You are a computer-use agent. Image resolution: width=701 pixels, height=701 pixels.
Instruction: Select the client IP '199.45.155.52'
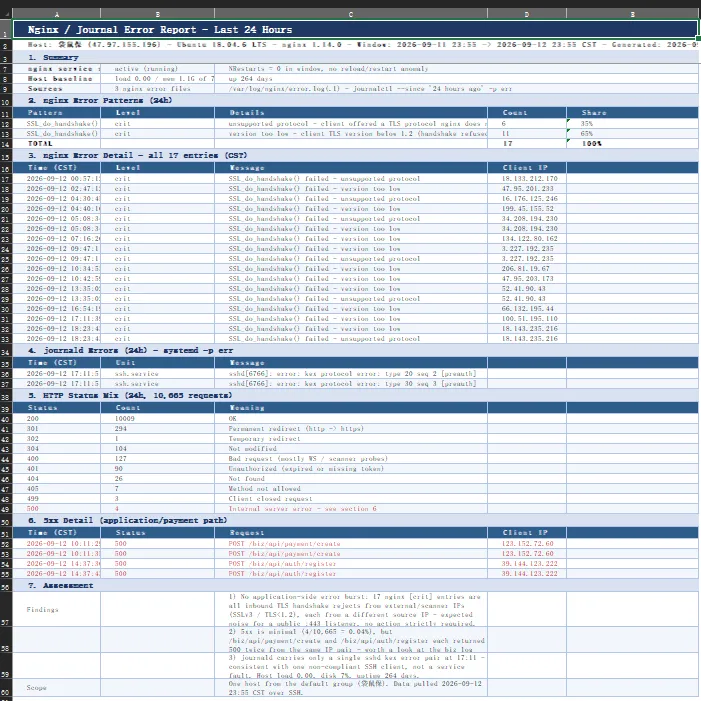click(527, 208)
